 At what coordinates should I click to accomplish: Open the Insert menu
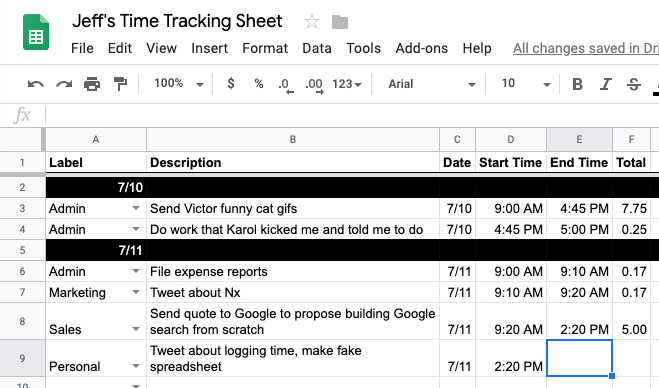point(209,48)
